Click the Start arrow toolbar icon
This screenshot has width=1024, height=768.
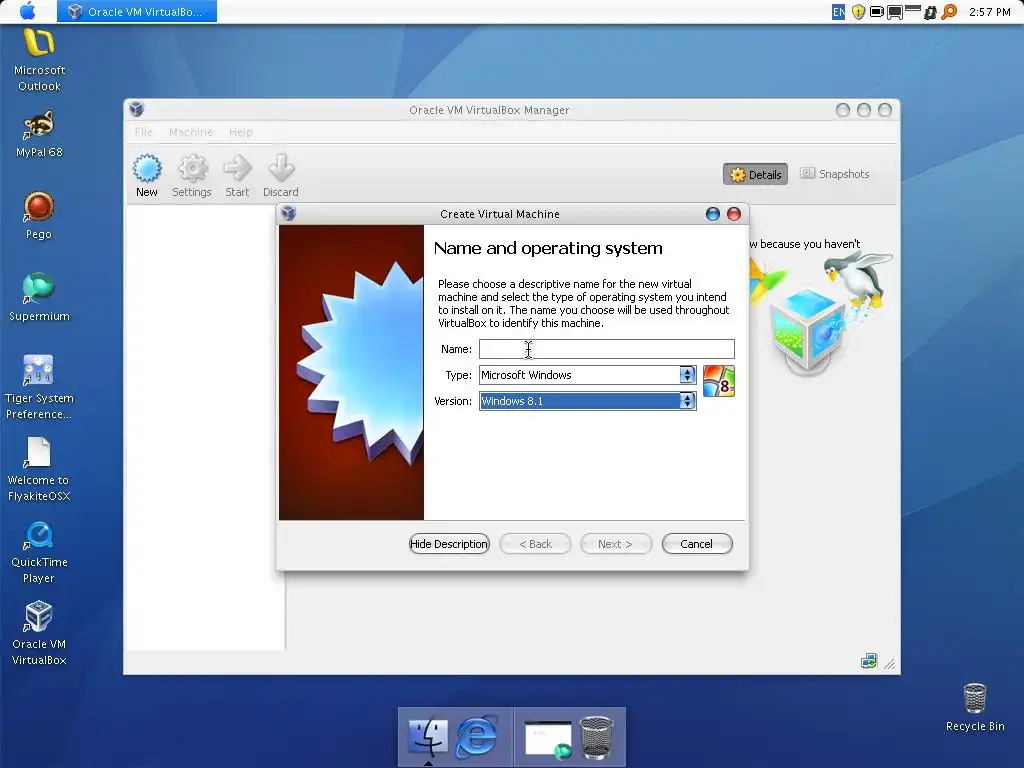tap(237, 168)
